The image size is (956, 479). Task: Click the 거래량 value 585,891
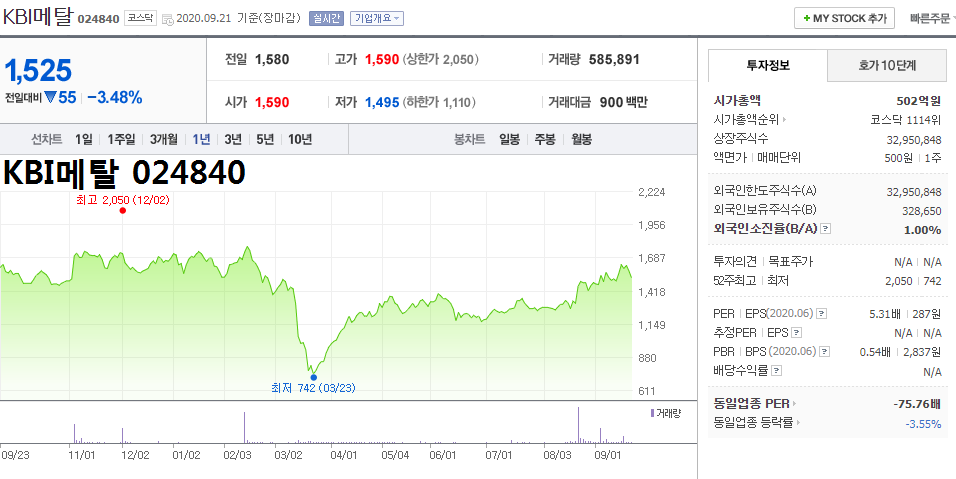click(x=614, y=60)
